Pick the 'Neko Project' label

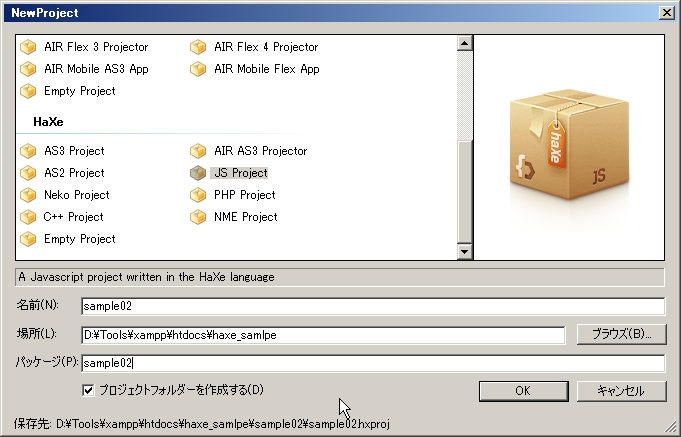(x=76, y=195)
